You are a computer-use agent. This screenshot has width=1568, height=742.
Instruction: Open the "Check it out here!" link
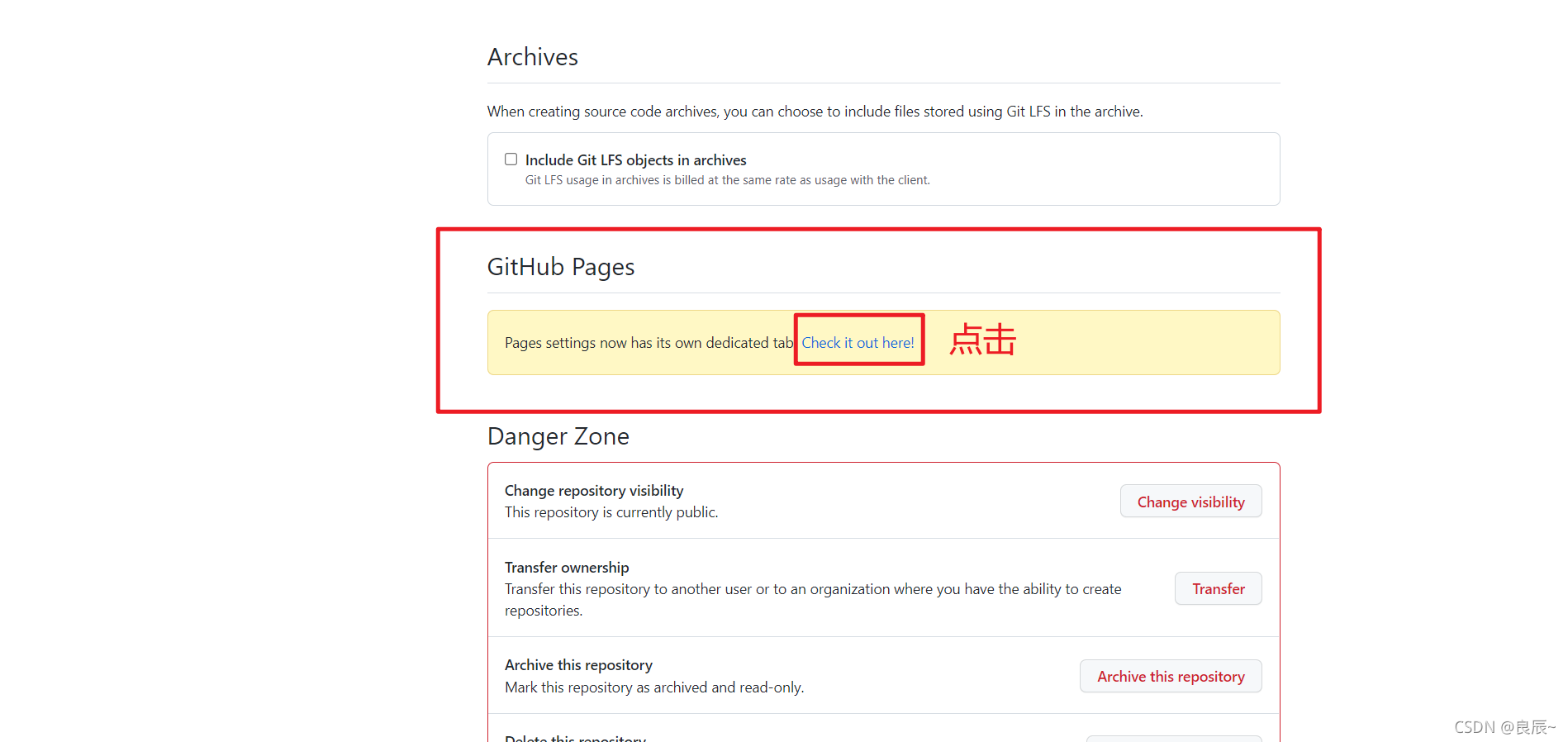tap(858, 343)
